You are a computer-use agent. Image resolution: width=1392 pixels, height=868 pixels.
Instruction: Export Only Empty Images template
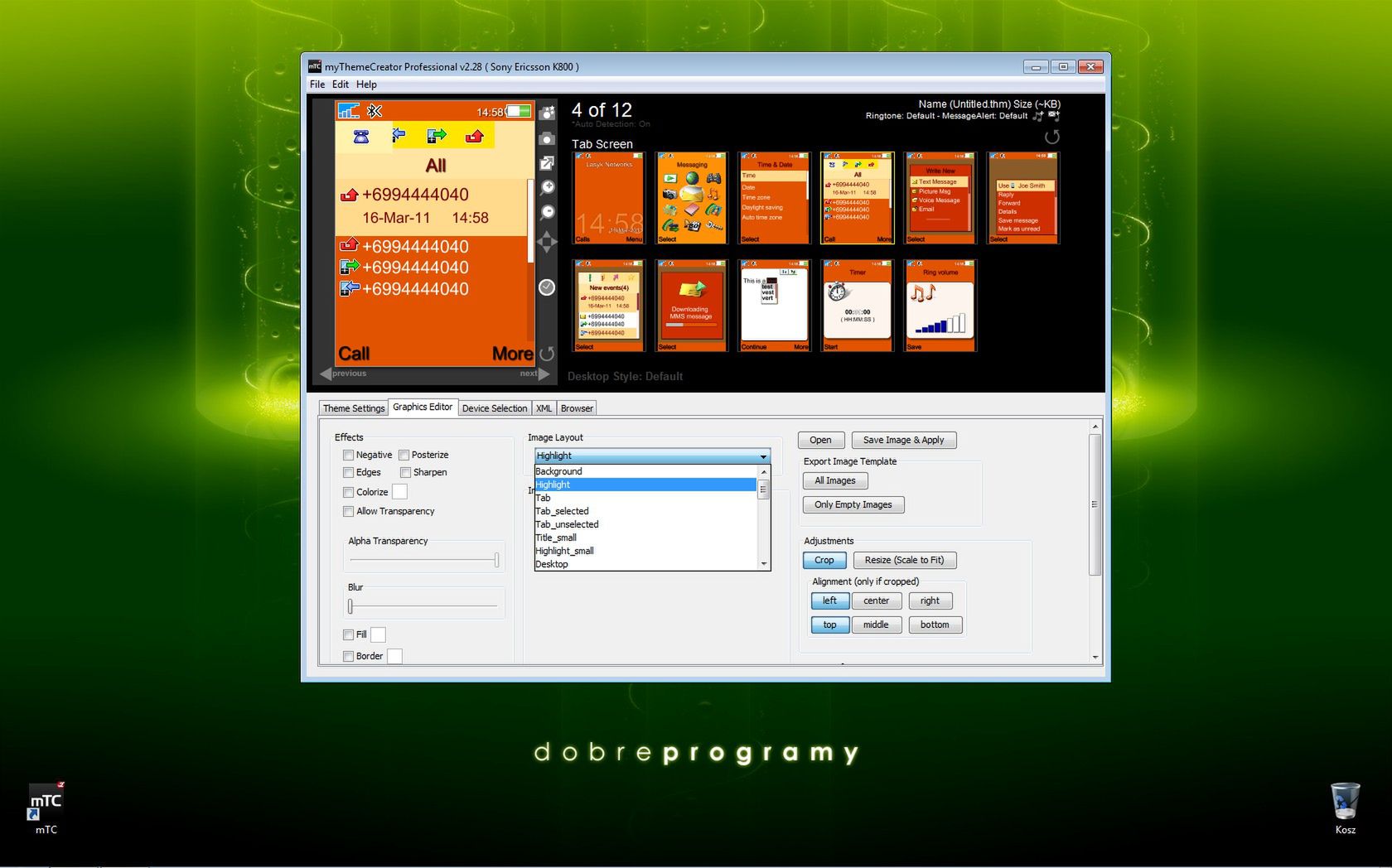(x=853, y=504)
